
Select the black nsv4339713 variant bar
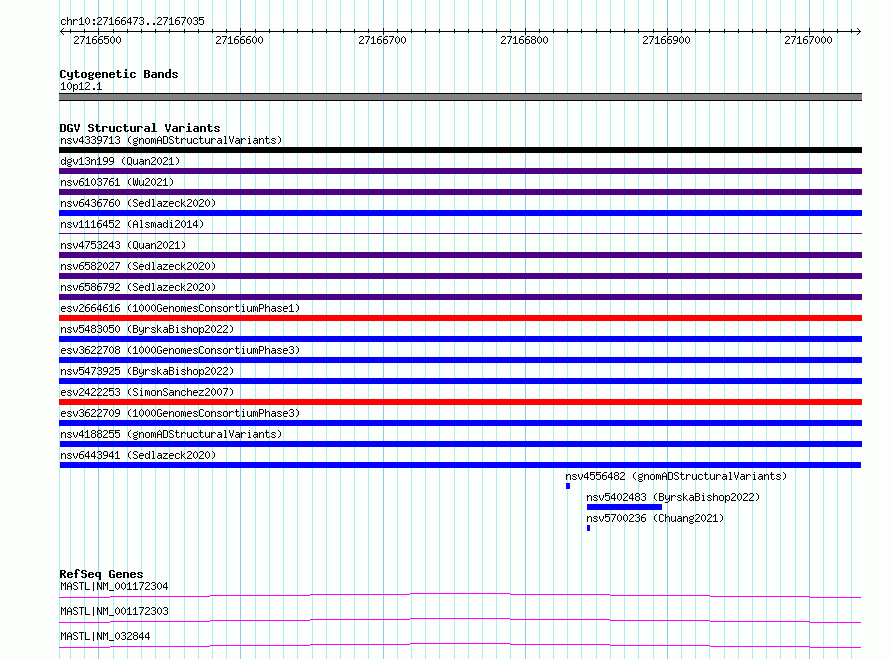tap(460, 150)
